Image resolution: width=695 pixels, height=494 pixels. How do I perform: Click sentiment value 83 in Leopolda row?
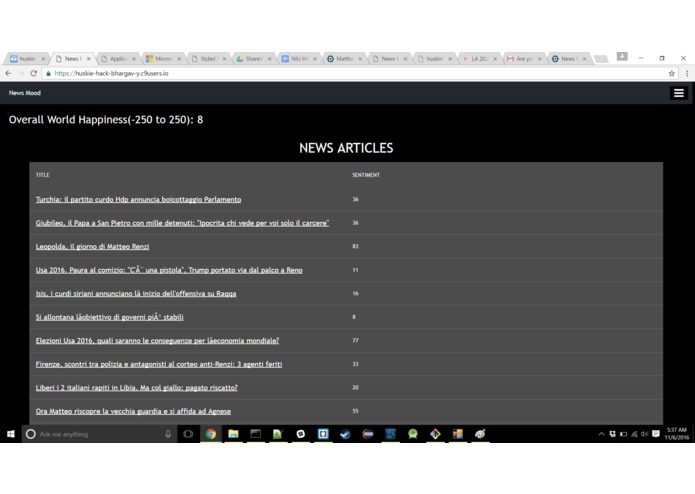point(355,246)
